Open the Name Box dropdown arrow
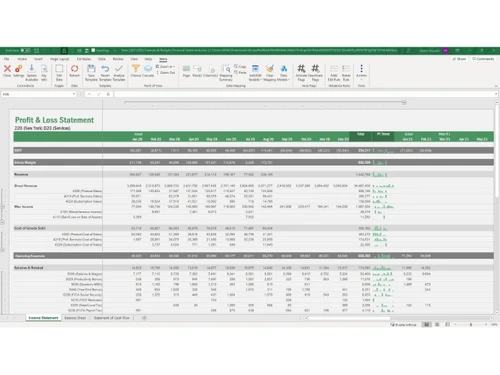500x375 pixels. coord(74,94)
